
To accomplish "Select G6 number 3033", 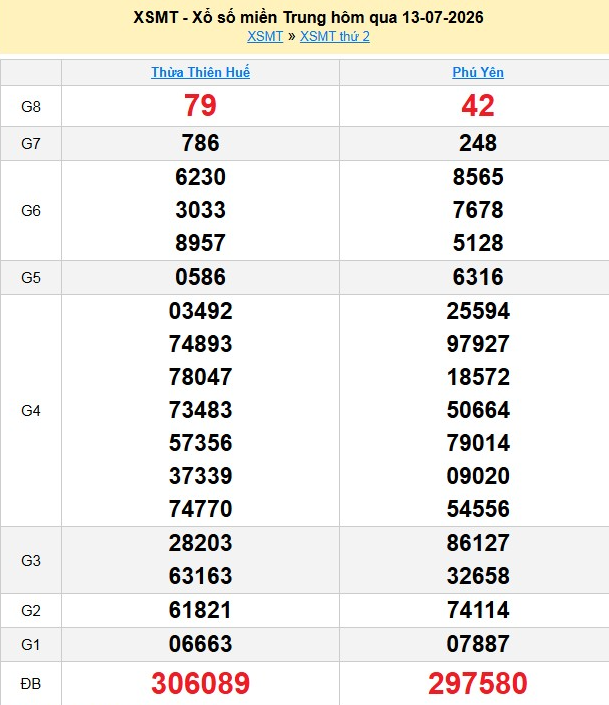I will tap(200, 210).
